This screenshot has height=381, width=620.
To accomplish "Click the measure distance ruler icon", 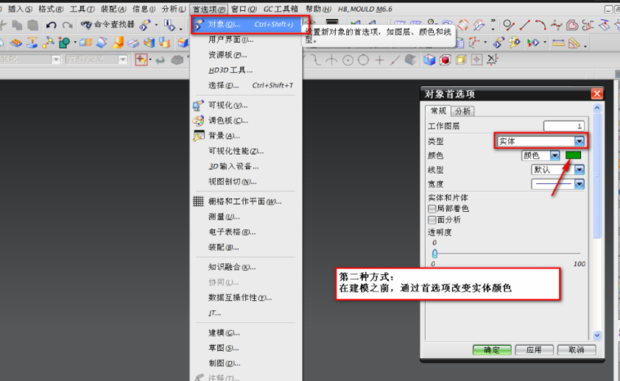I will coord(558,43).
